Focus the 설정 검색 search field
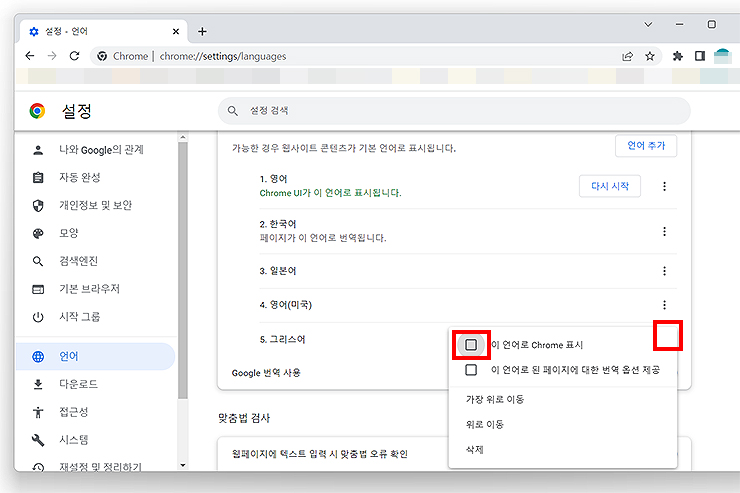Viewport: 740px width, 493px height. click(454, 111)
